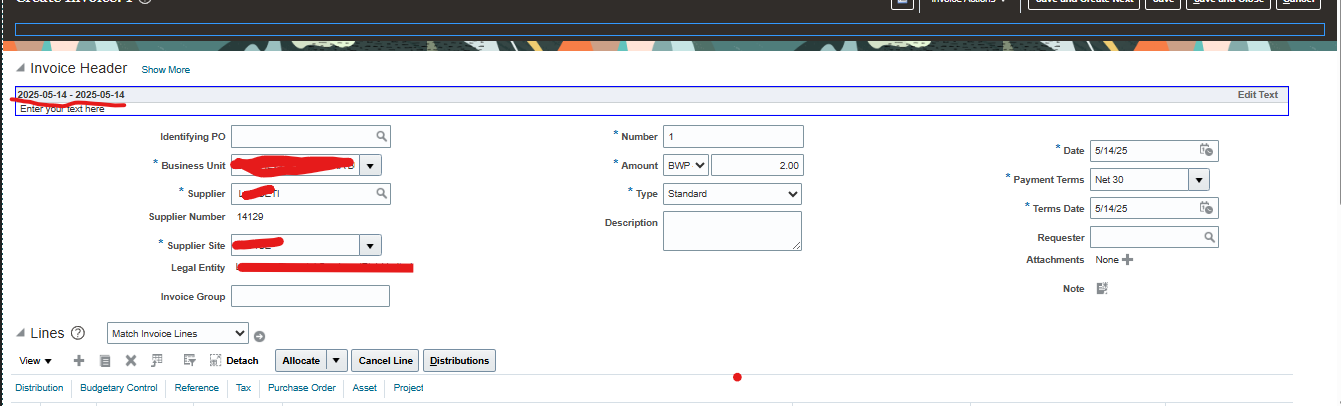Click the Save and Close button
Image resolution: width=1341 pixels, height=406 pixels.
coord(1228,3)
